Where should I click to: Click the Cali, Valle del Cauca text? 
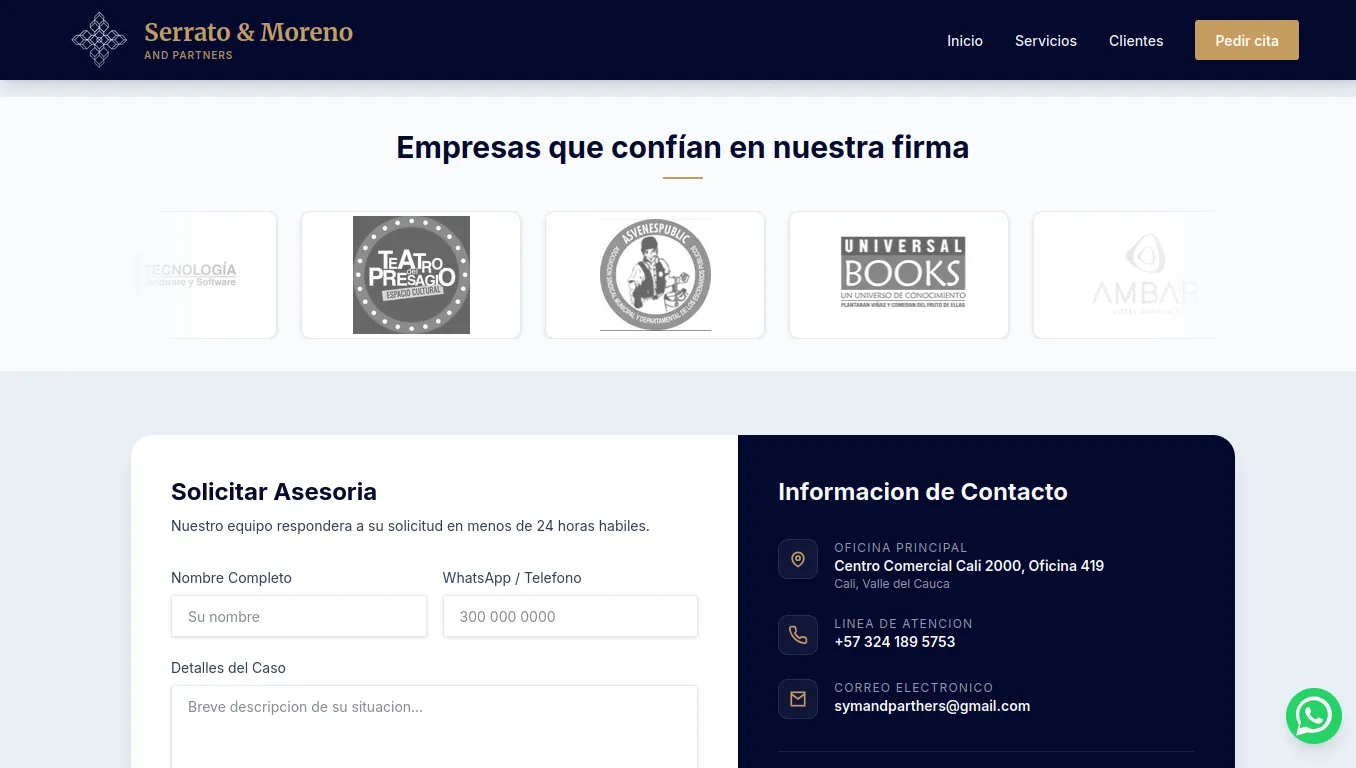point(892,584)
